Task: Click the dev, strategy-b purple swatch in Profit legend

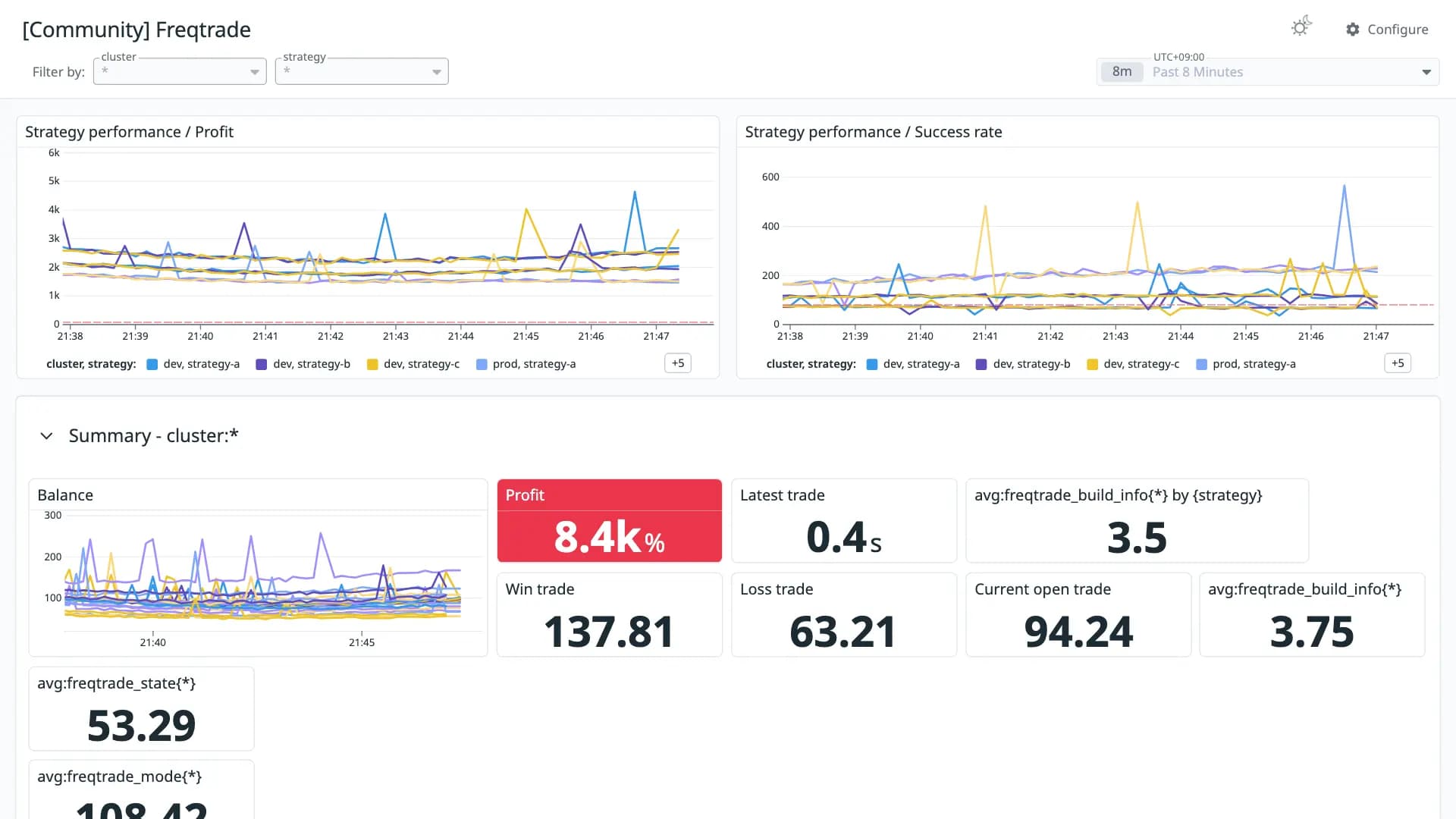Action: [x=262, y=364]
